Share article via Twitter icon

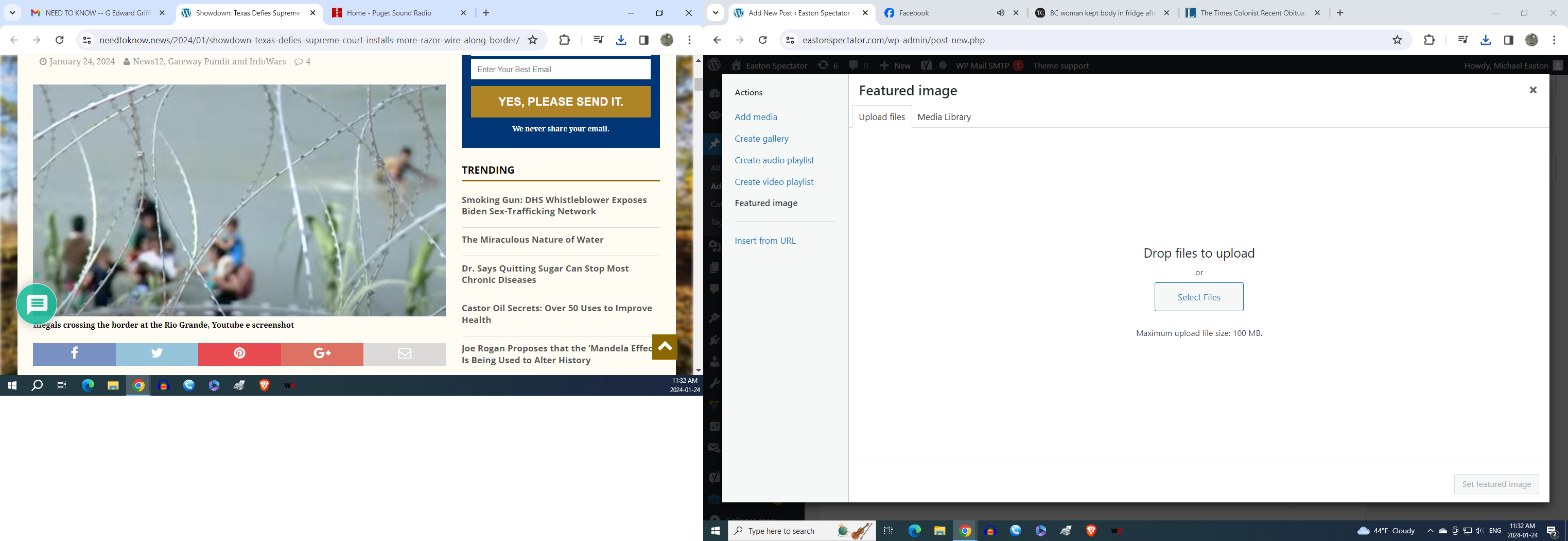click(157, 354)
